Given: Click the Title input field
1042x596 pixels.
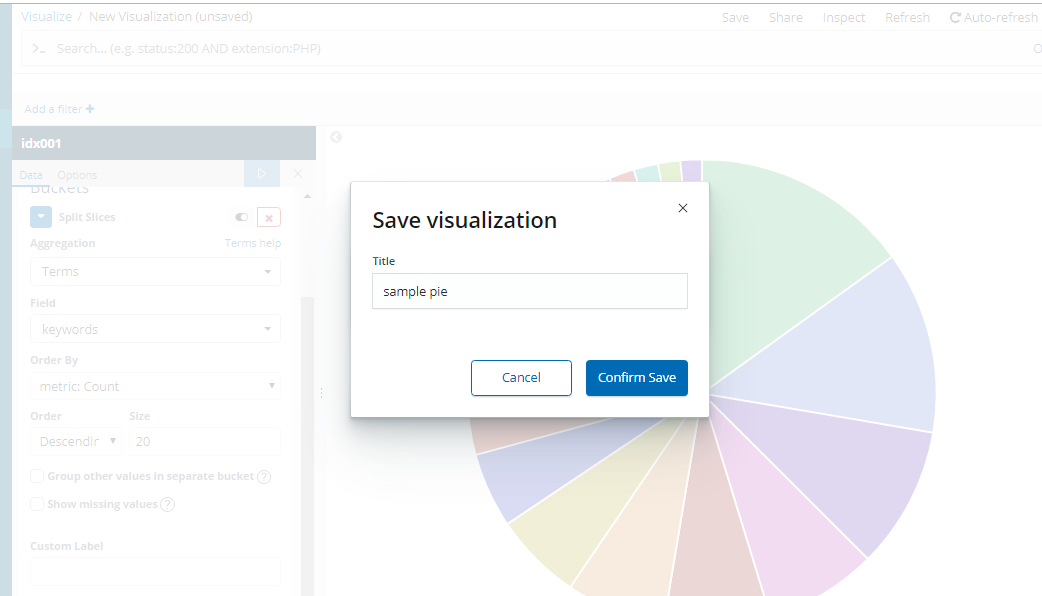Looking at the screenshot, I should click(x=530, y=291).
